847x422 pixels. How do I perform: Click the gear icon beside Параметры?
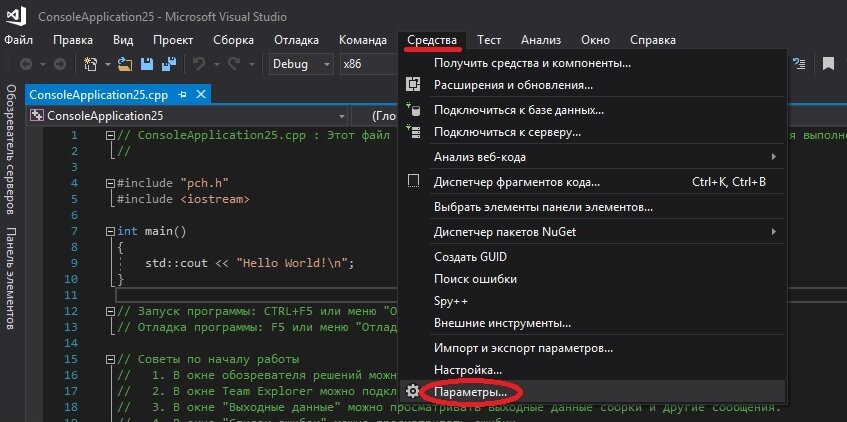tap(413, 391)
